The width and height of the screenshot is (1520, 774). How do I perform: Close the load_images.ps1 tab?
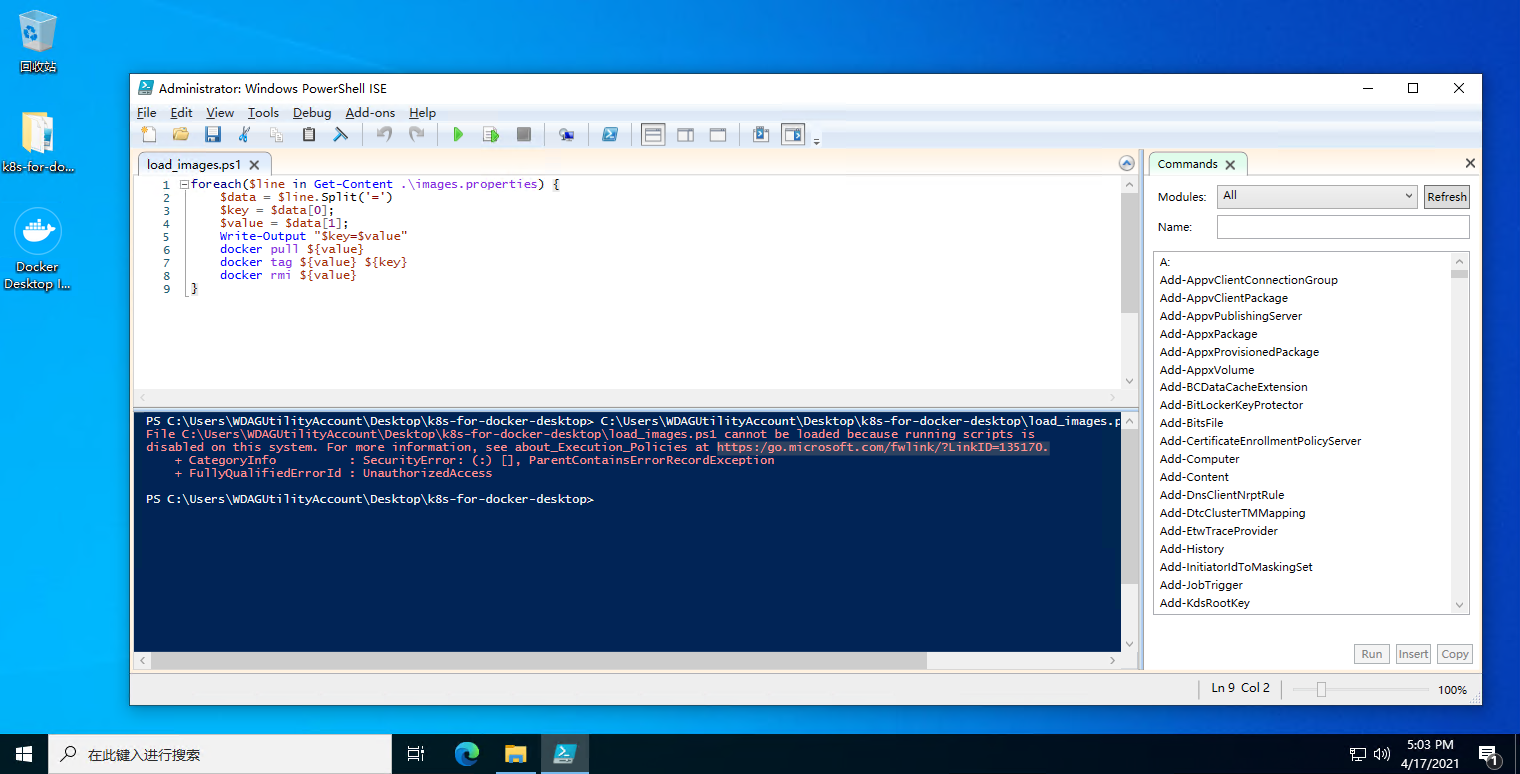click(x=254, y=165)
